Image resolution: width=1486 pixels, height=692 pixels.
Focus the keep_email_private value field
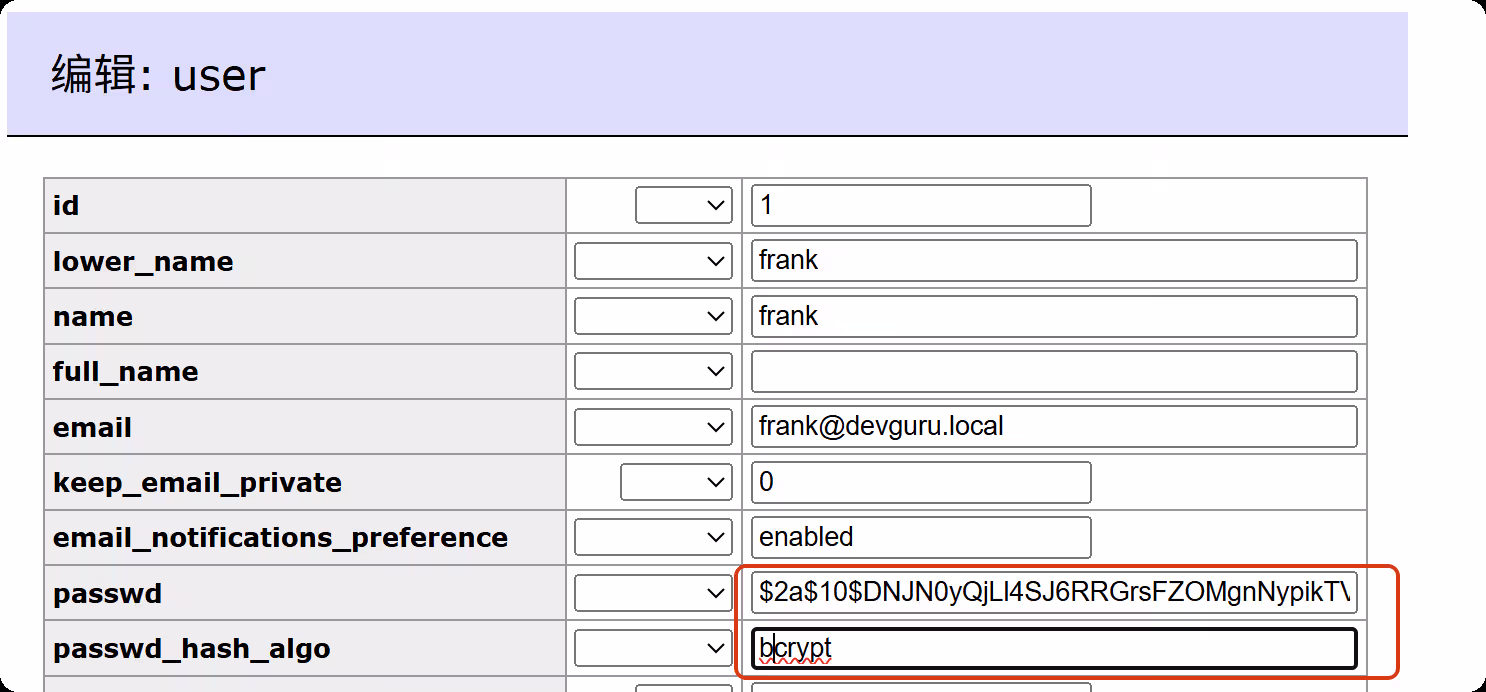coord(920,483)
